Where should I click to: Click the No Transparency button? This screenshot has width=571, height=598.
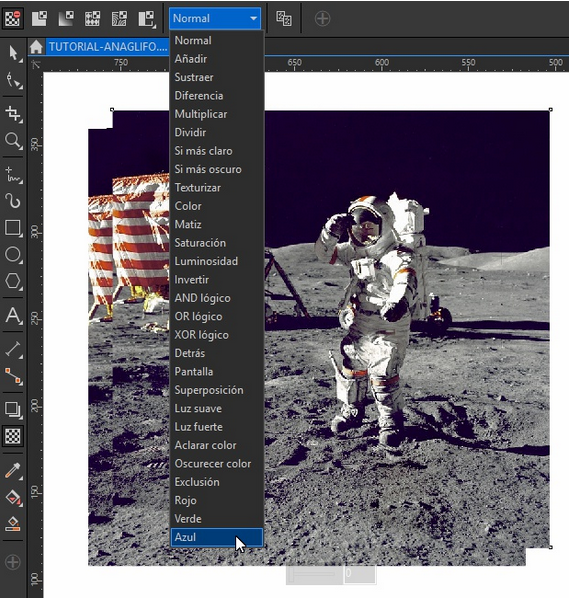click(x=12, y=18)
